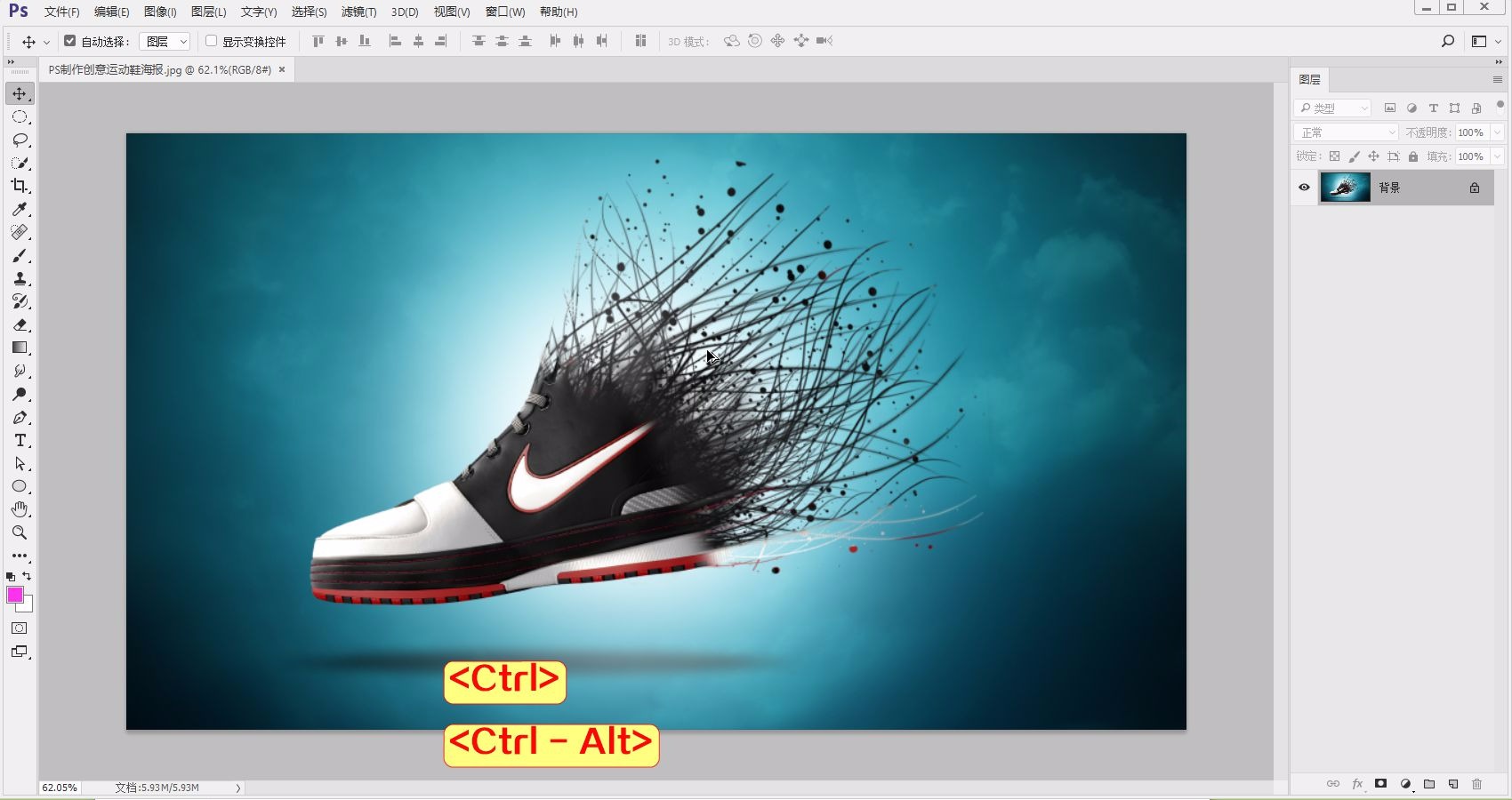Toggle layer filtering on/off switch
Image resolution: width=1512 pixels, height=800 pixels.
click(x=1500, y=107)
